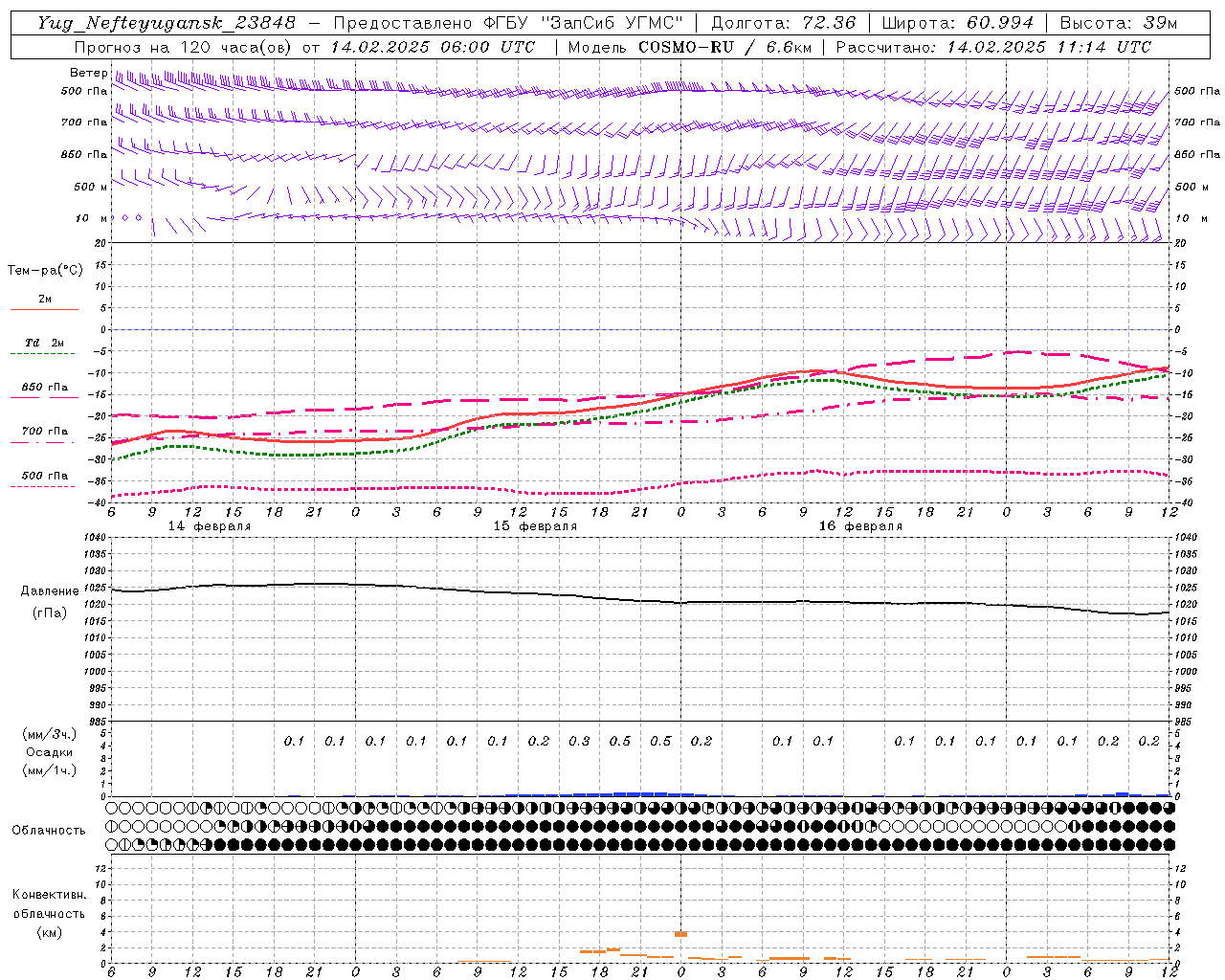The image size is (1225, 980).
Task: Click the (мм/1ч.) precipitation unit label
Action: click(x=50, y=770)
